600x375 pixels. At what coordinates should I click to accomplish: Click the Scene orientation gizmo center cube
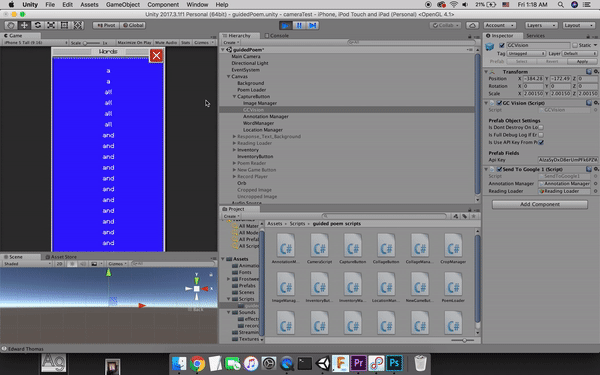[196, 289]
